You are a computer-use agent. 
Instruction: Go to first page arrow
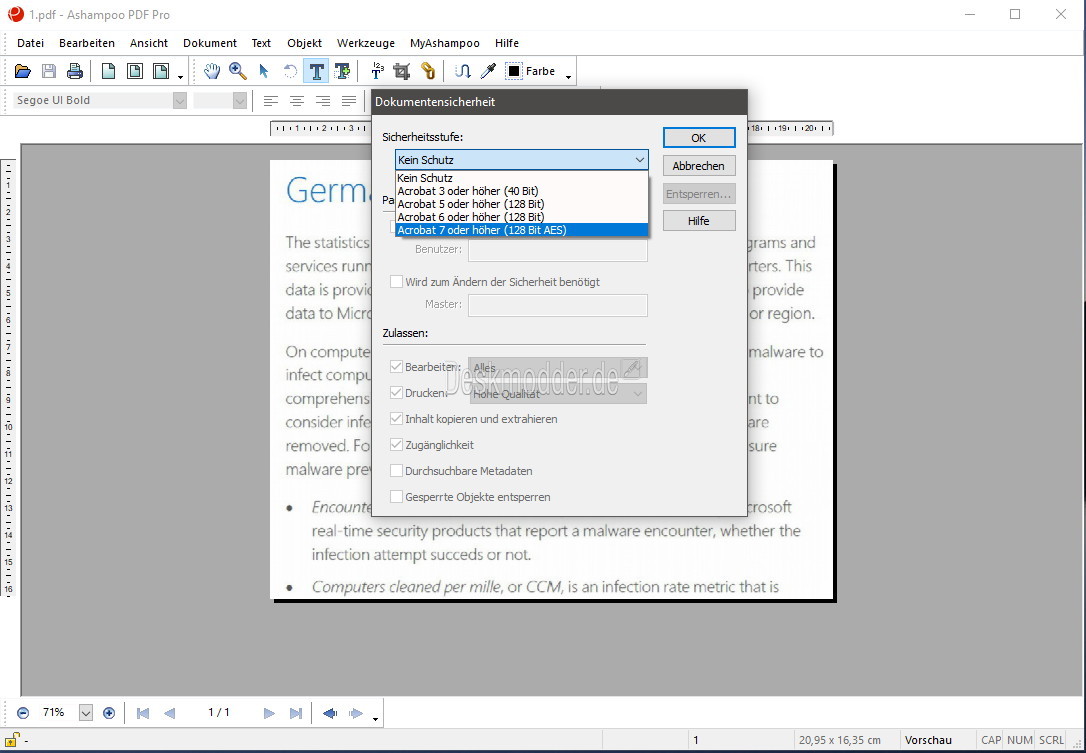tap(143, 713)
